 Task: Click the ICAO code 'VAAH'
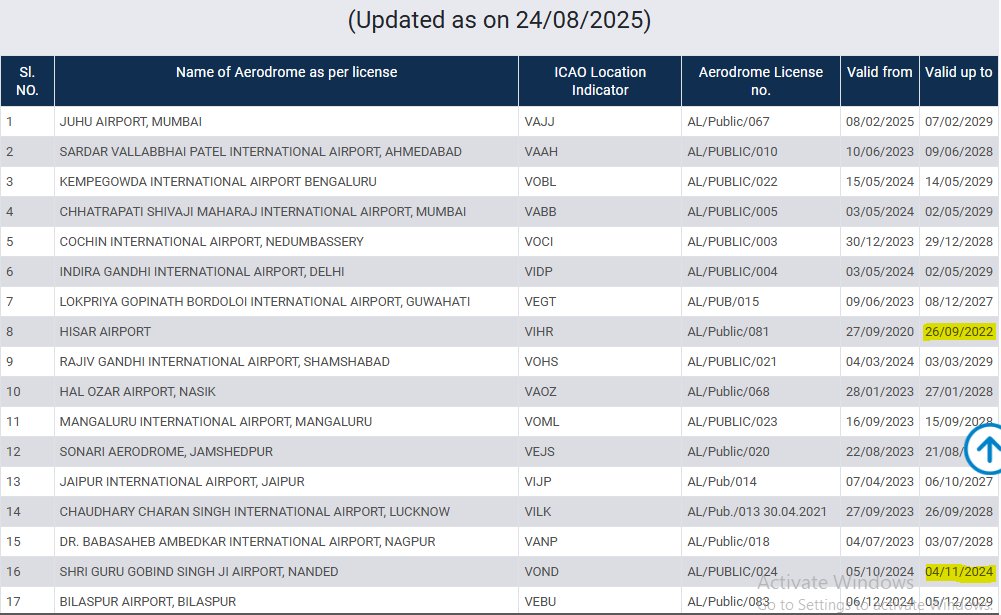click(x=541, y=151)
